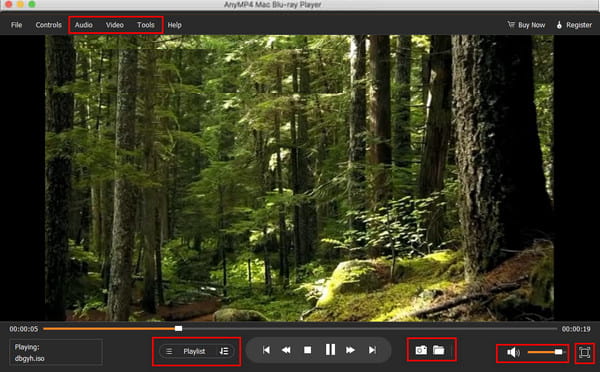Click the Register key icon

pyautogui.click(x=559, y=25)
